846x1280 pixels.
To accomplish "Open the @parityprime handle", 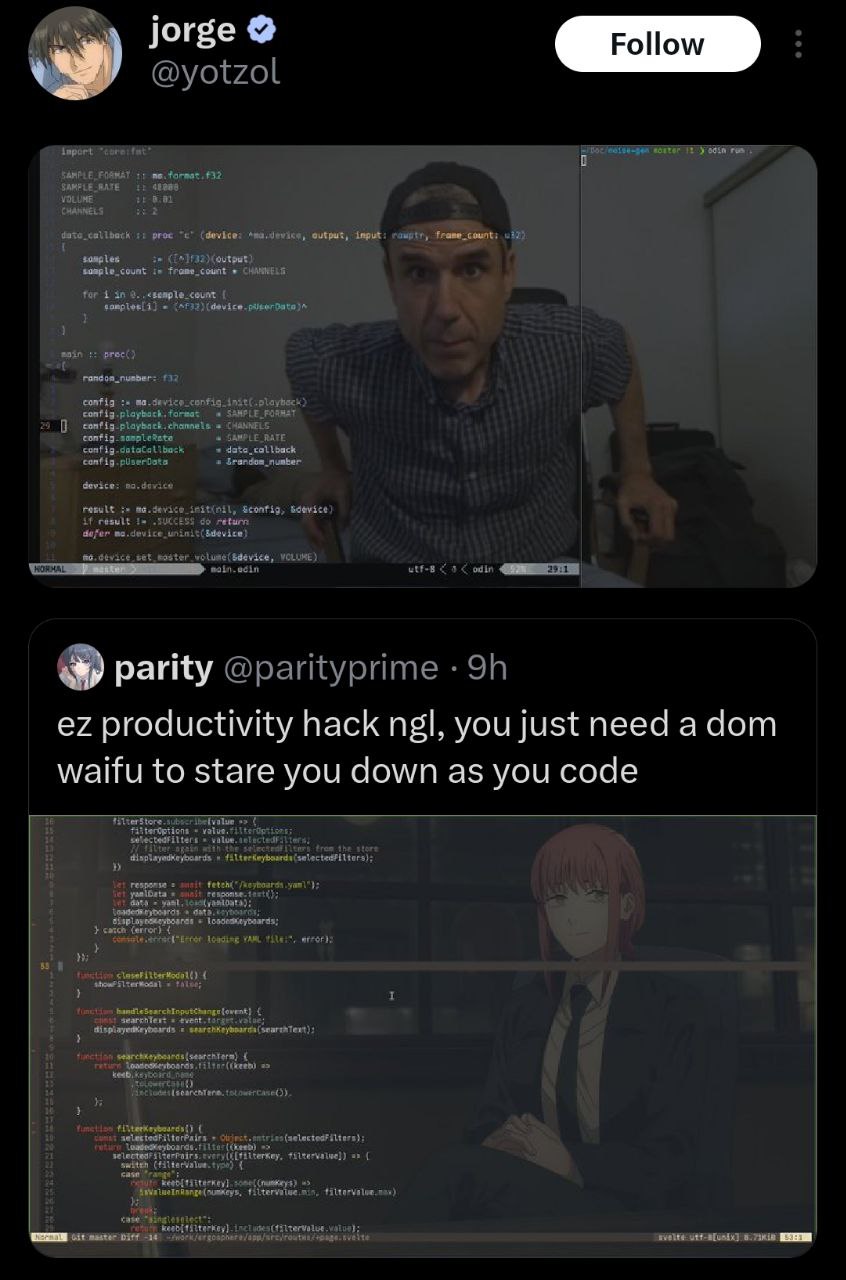I will pyautogui.click(x=330, y=667).
